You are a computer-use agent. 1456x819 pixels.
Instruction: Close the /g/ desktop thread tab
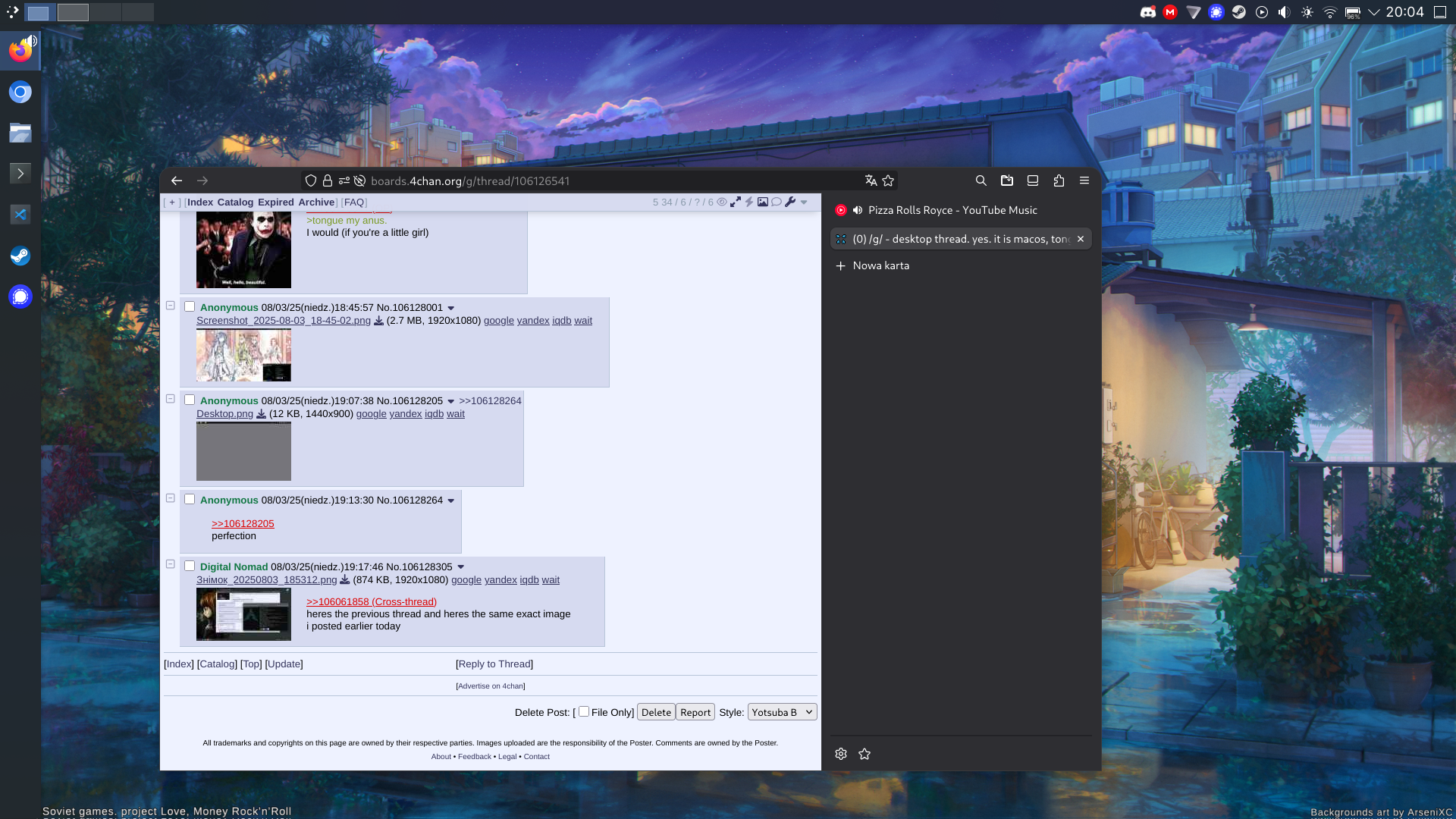pos(1081,239)
